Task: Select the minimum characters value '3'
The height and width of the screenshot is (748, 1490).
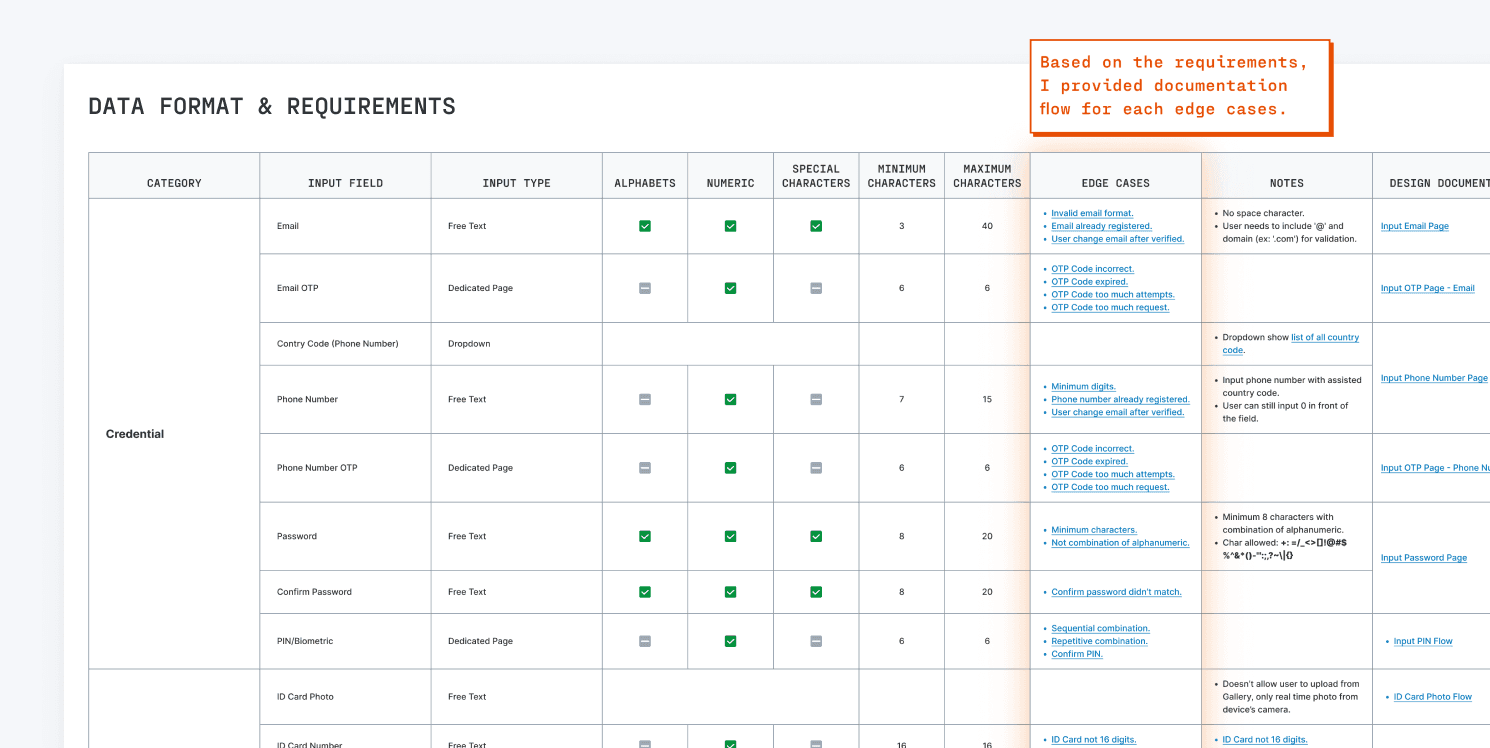Action: 901,226
